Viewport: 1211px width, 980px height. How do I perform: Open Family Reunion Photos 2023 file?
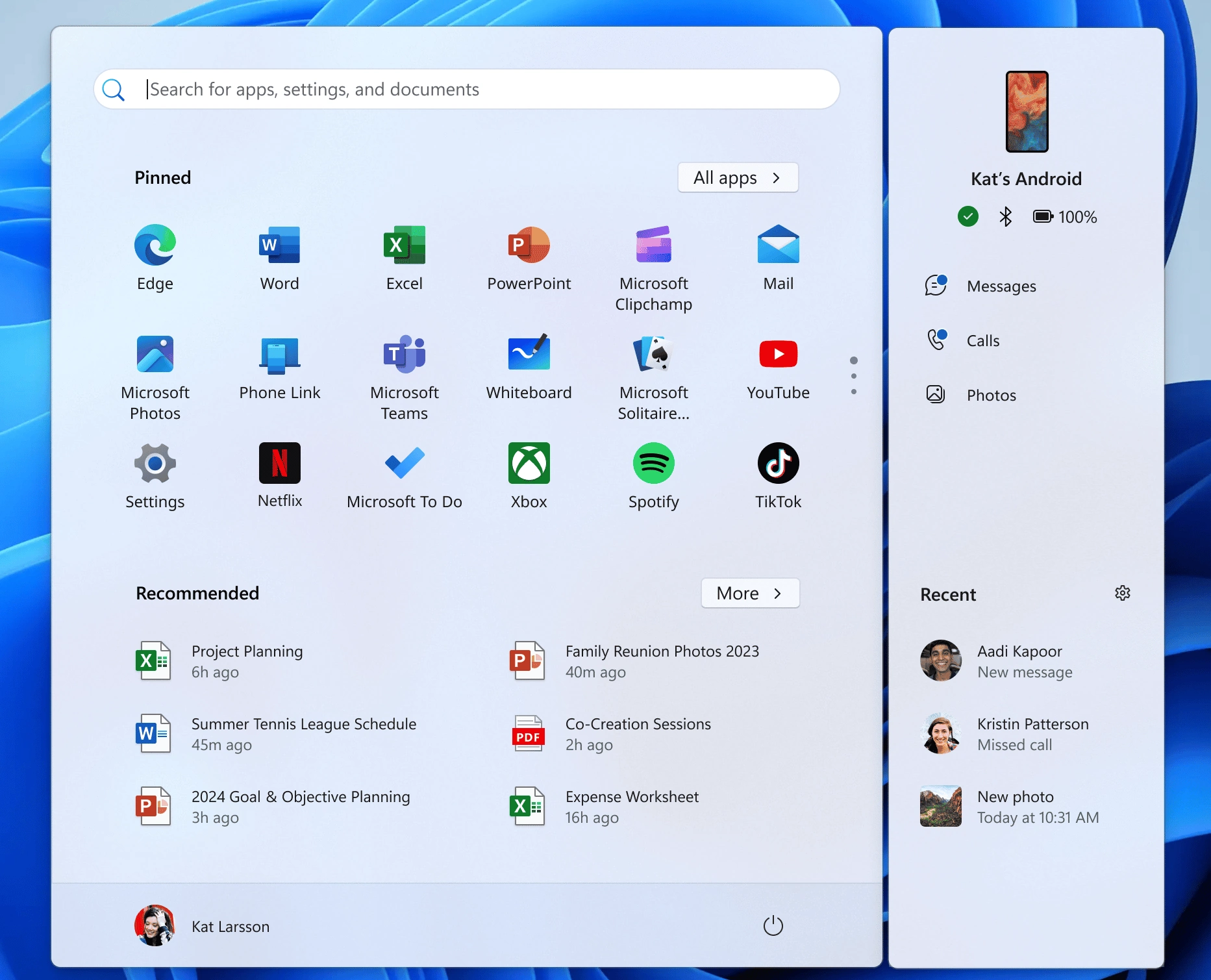635,661
